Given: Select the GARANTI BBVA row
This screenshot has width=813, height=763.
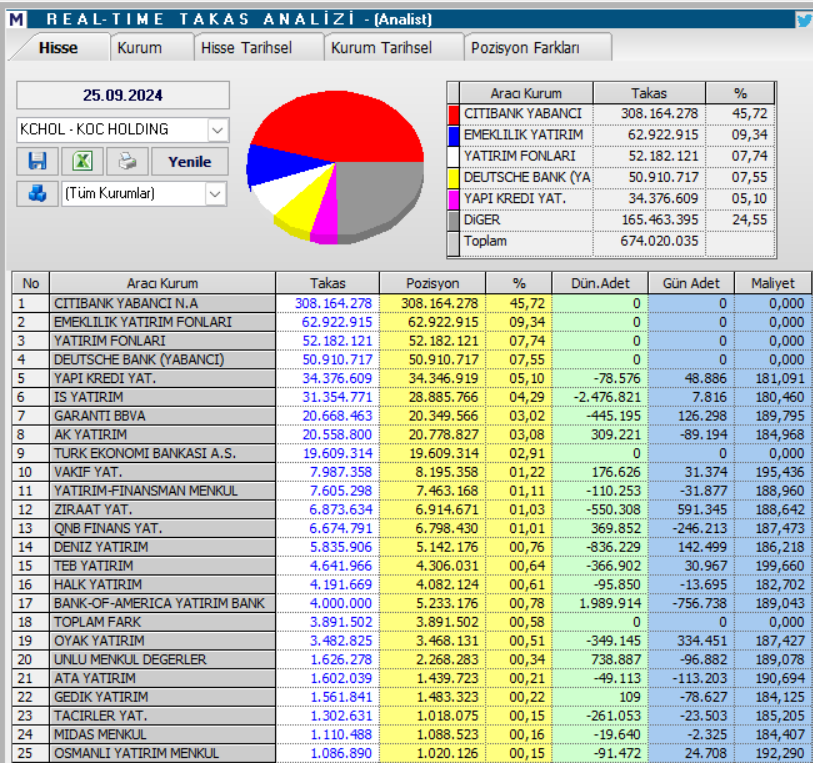Looking at the screenshot, I should 412,416.
